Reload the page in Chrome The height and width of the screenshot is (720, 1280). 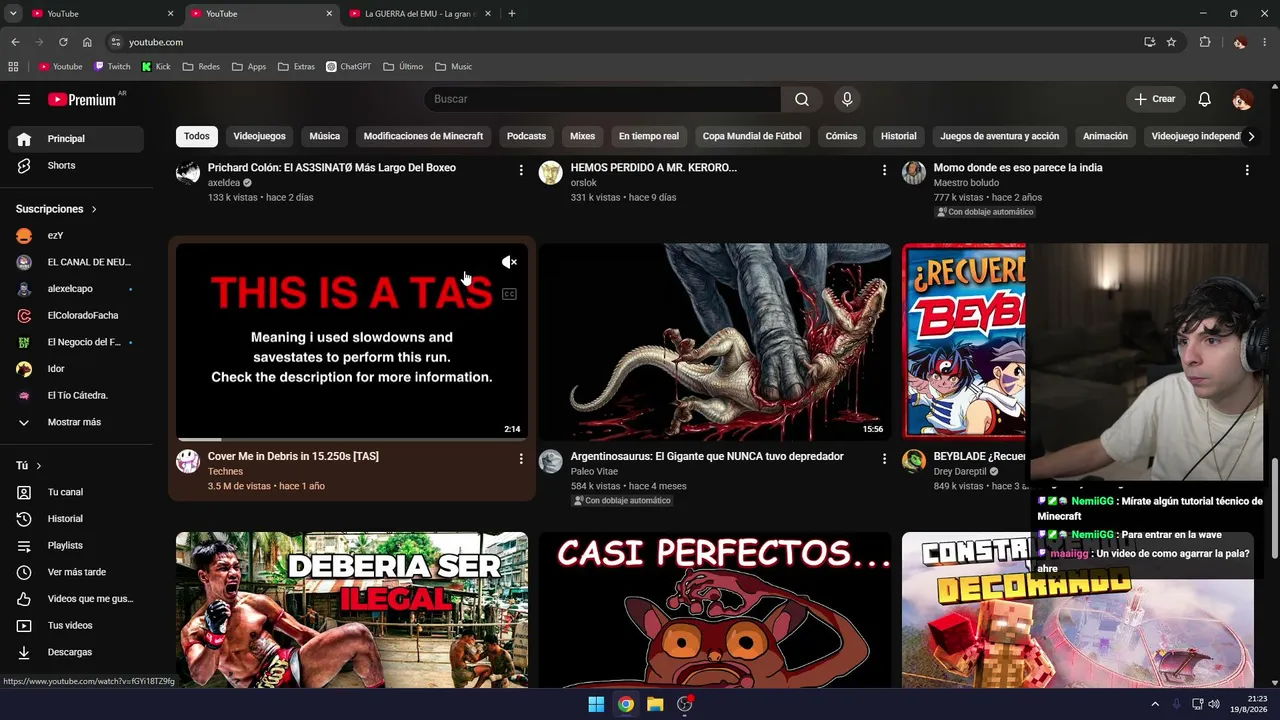pos(63,42)
